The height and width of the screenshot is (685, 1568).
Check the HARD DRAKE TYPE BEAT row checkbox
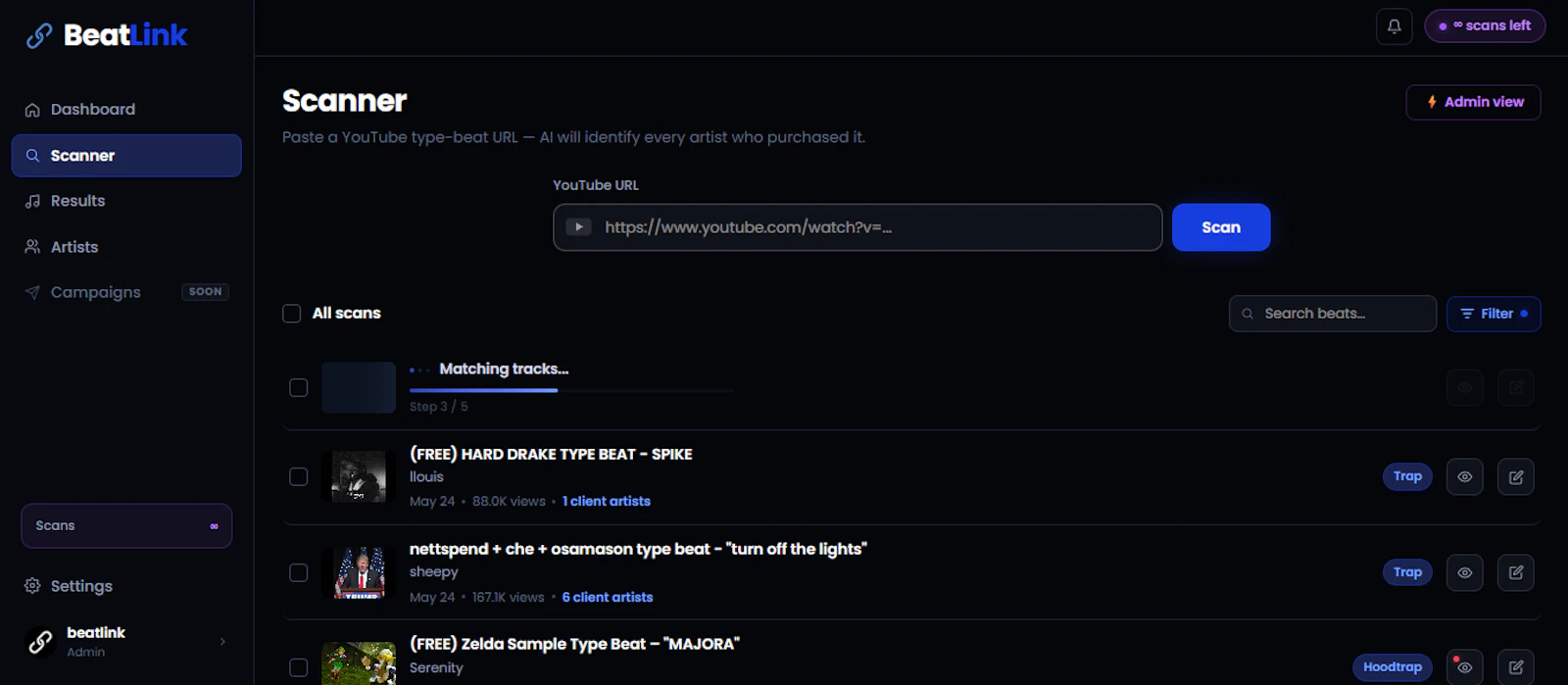click(299, 477)
